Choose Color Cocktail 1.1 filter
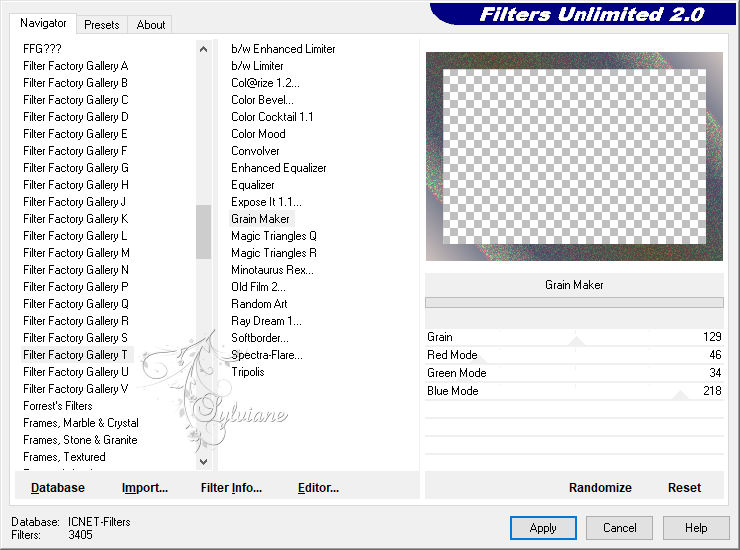The image size is (740, 550). coord(272,117)
